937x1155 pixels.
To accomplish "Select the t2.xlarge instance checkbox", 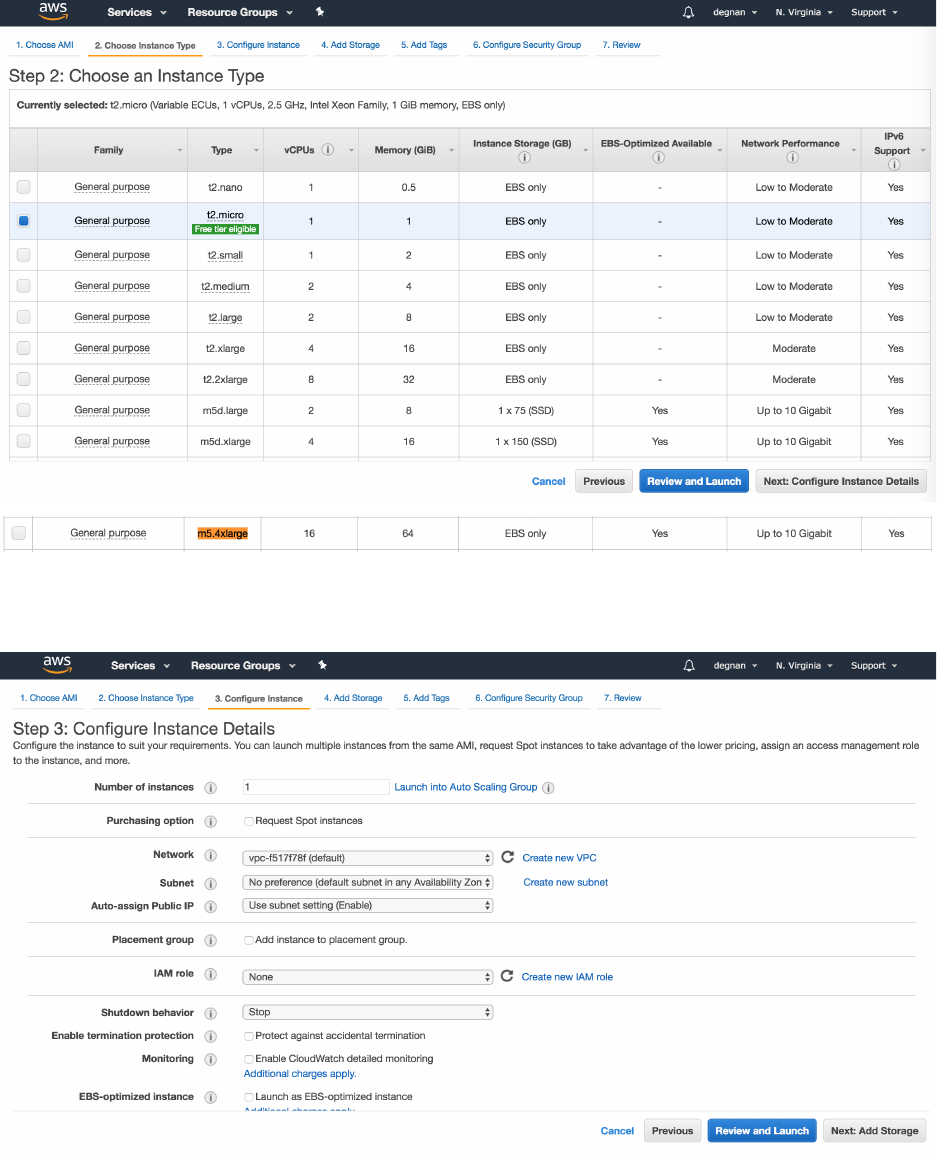I will pos(24,348).
